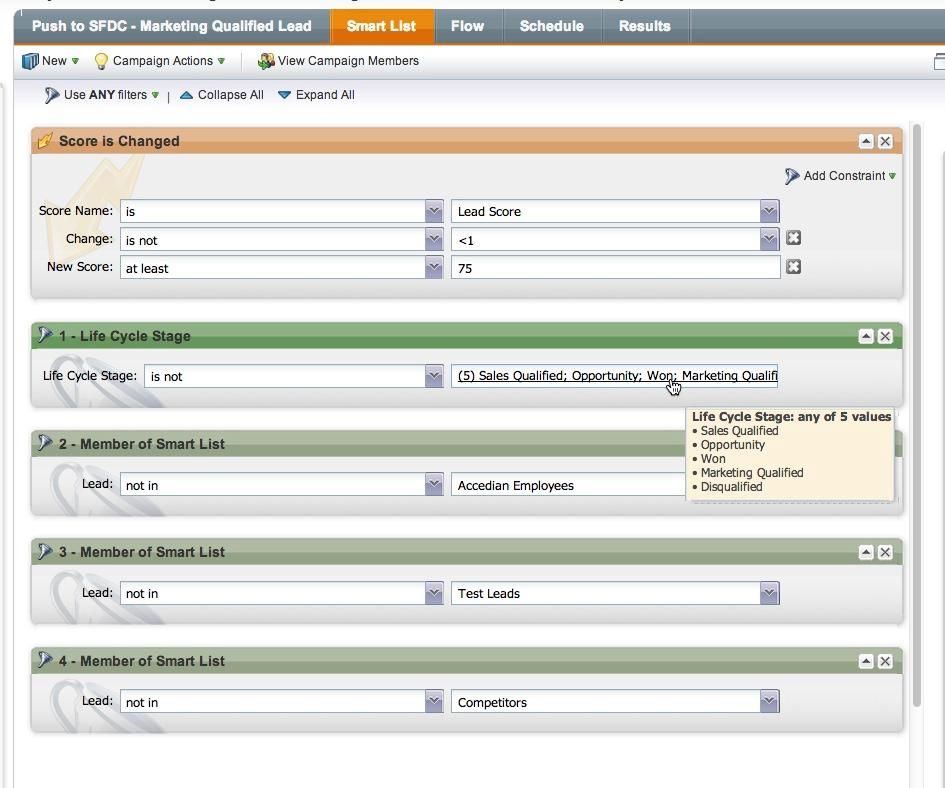Delete the Score is Changed trigger
Viewport: 945px width, 788px height.
click(885, 142)
